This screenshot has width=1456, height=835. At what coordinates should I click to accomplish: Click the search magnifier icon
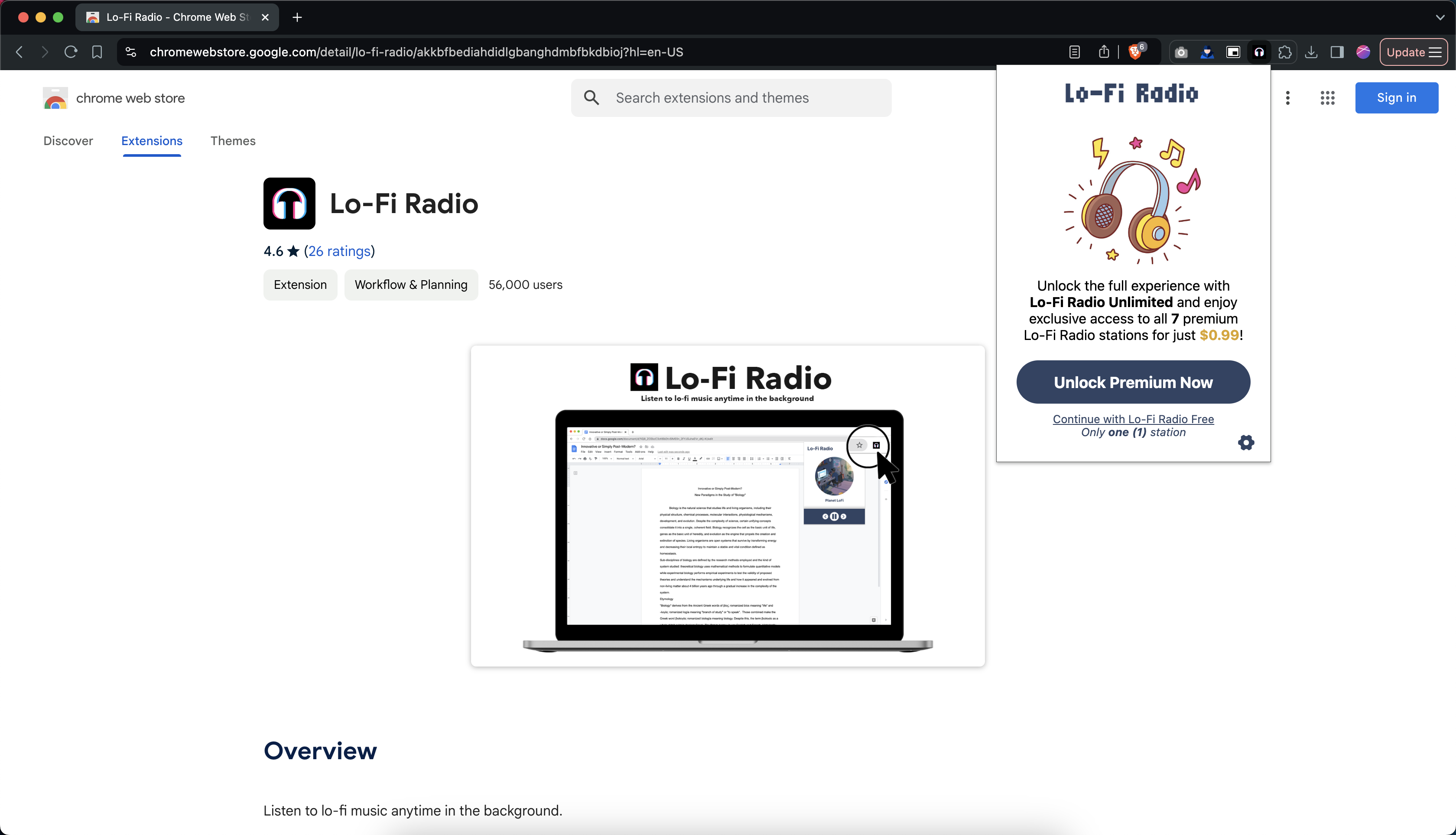click(x=591, y=98)
